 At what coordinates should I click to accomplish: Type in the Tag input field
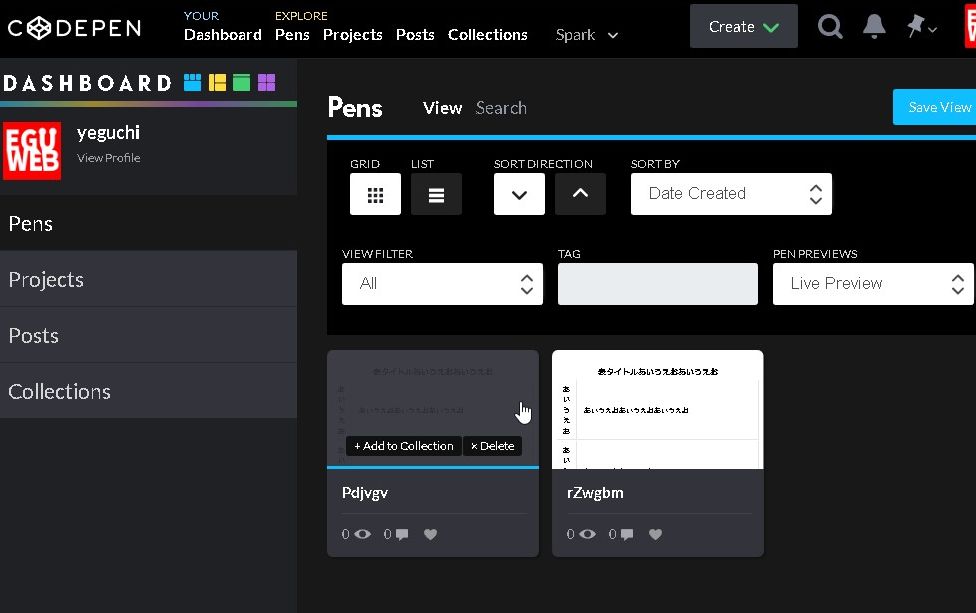click(x=657, y=284)
